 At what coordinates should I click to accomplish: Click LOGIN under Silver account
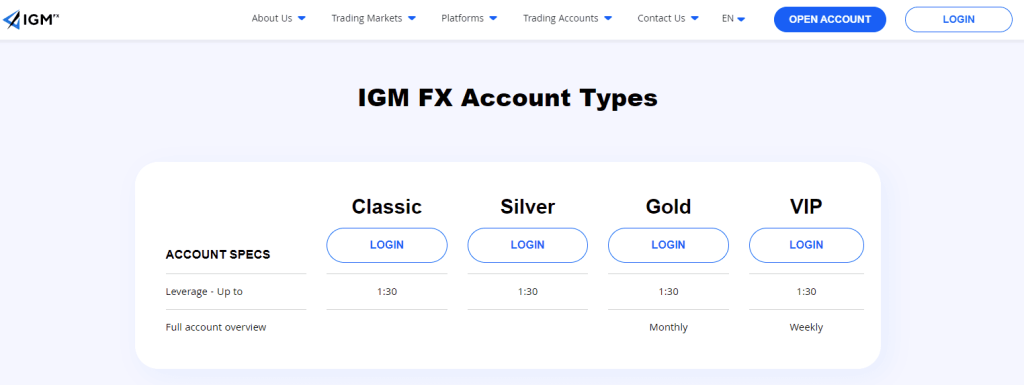(x=528, y=245)
